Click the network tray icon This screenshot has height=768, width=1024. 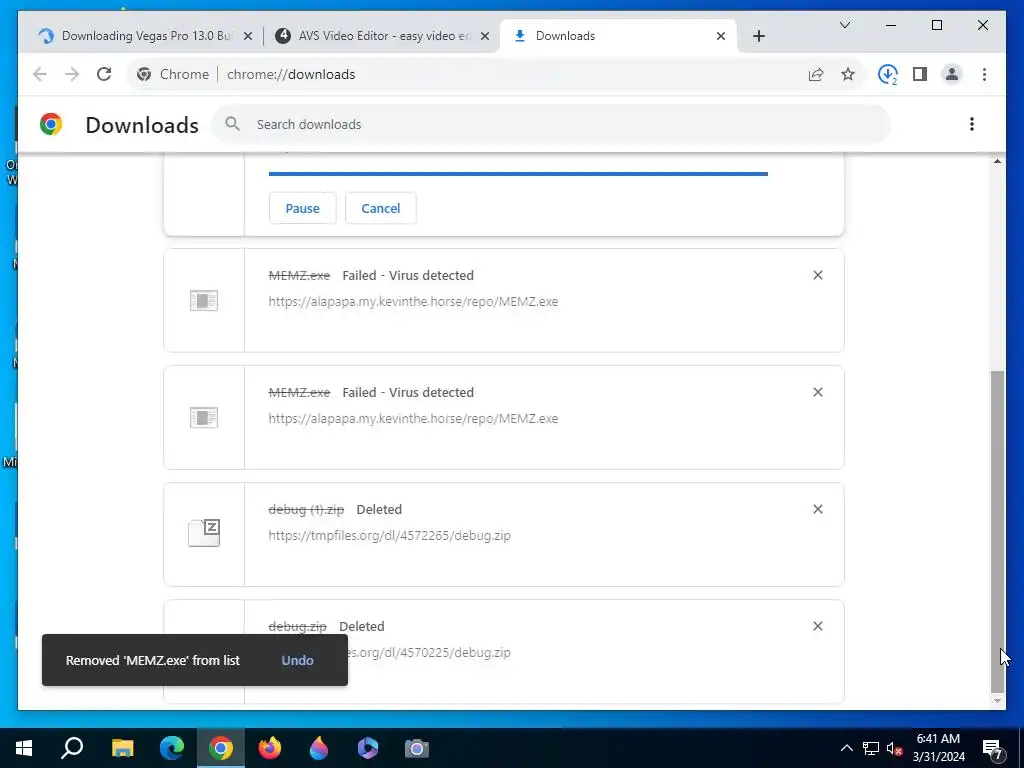[871, 748]
